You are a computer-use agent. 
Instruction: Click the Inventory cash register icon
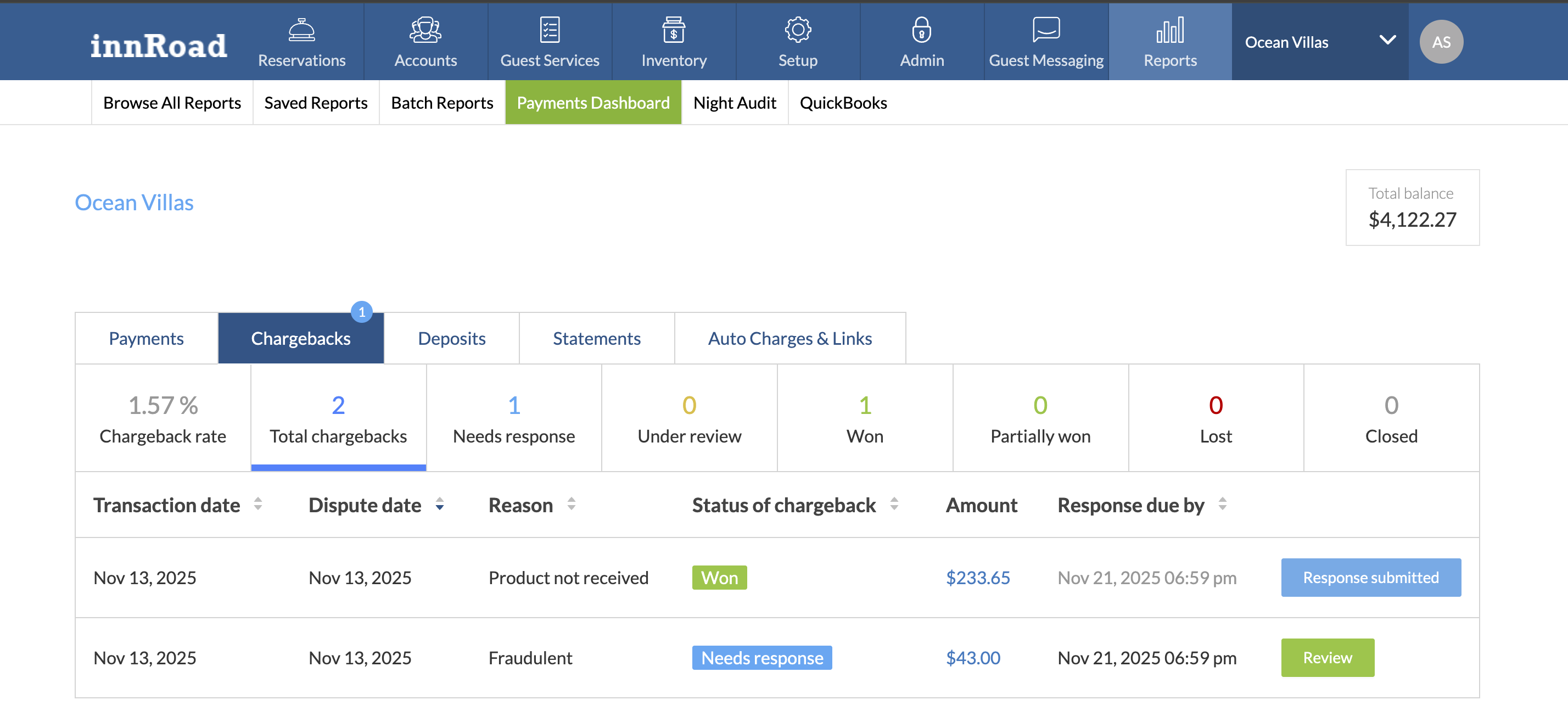tap(673, 30)
